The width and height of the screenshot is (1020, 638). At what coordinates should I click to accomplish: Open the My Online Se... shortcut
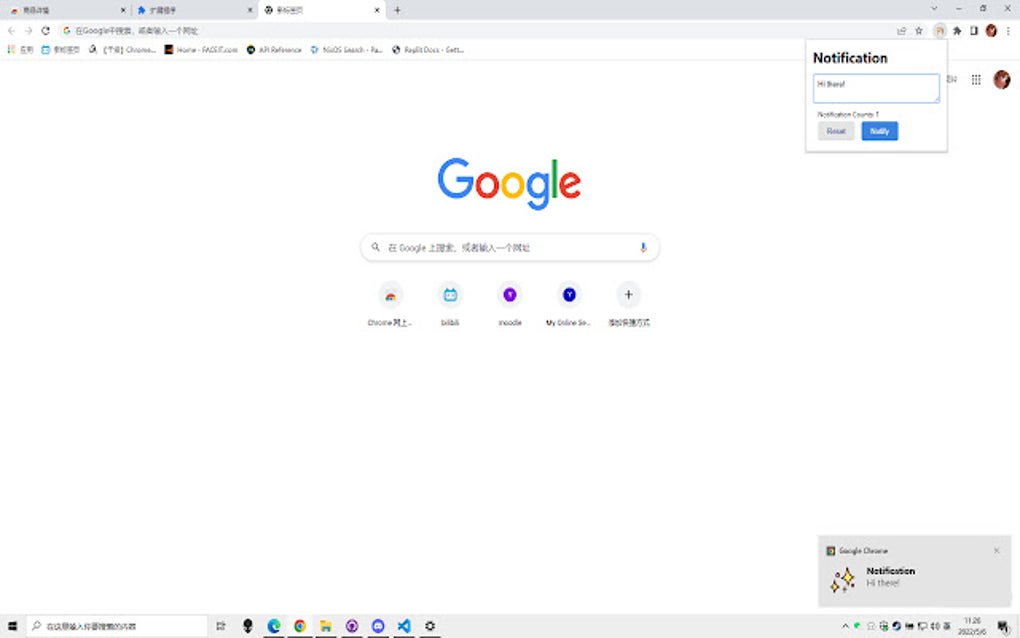pyautogui.click(x=568, y=295)
